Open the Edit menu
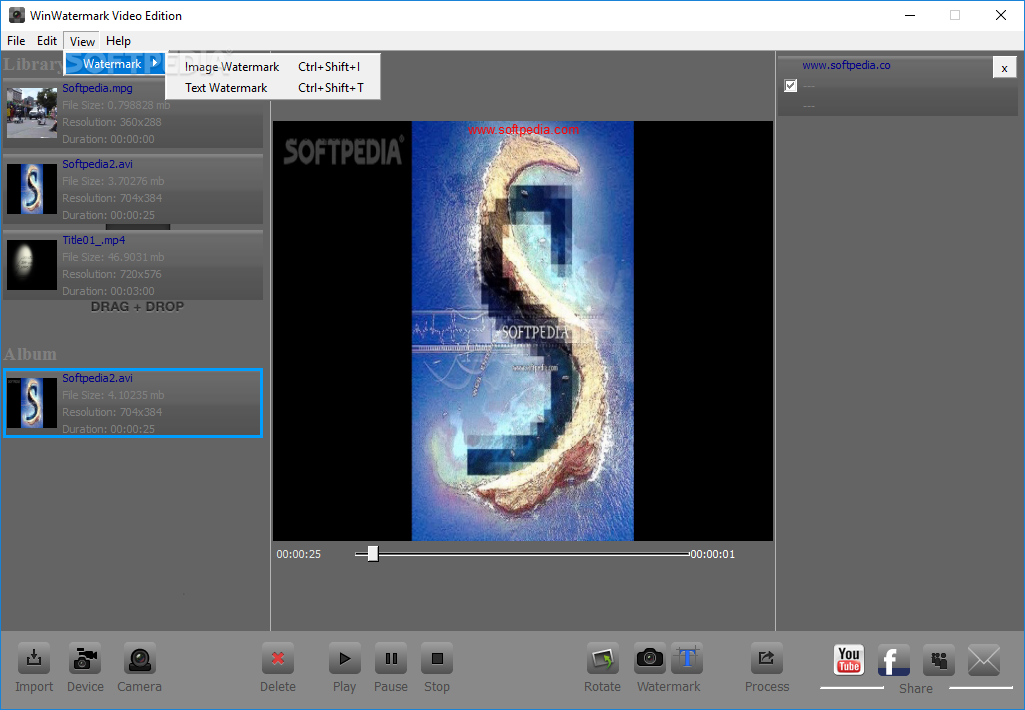The image size is (1025, 710). (x=47, y=41)
